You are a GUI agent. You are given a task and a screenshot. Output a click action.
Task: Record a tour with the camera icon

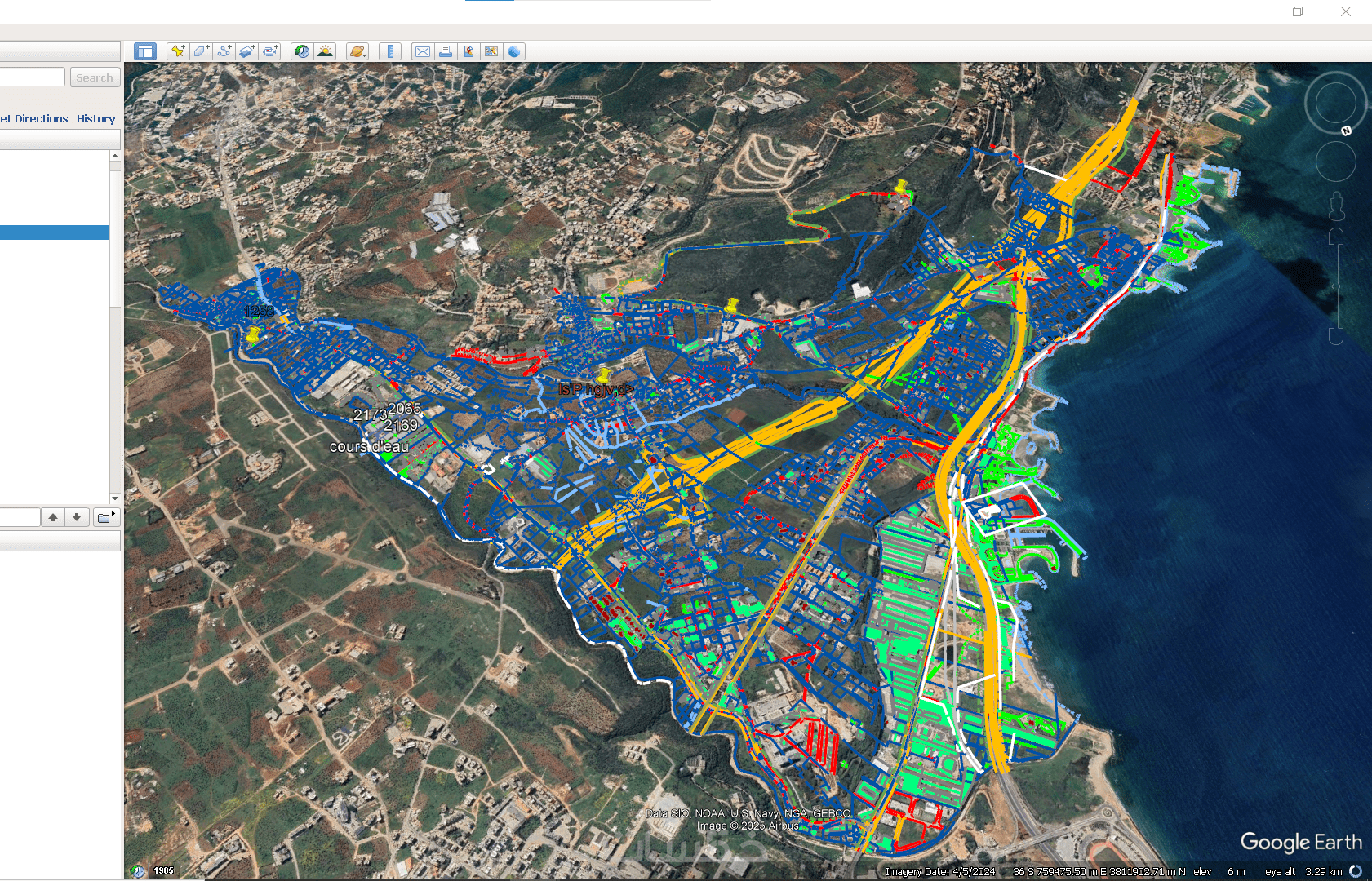[269, 51]
